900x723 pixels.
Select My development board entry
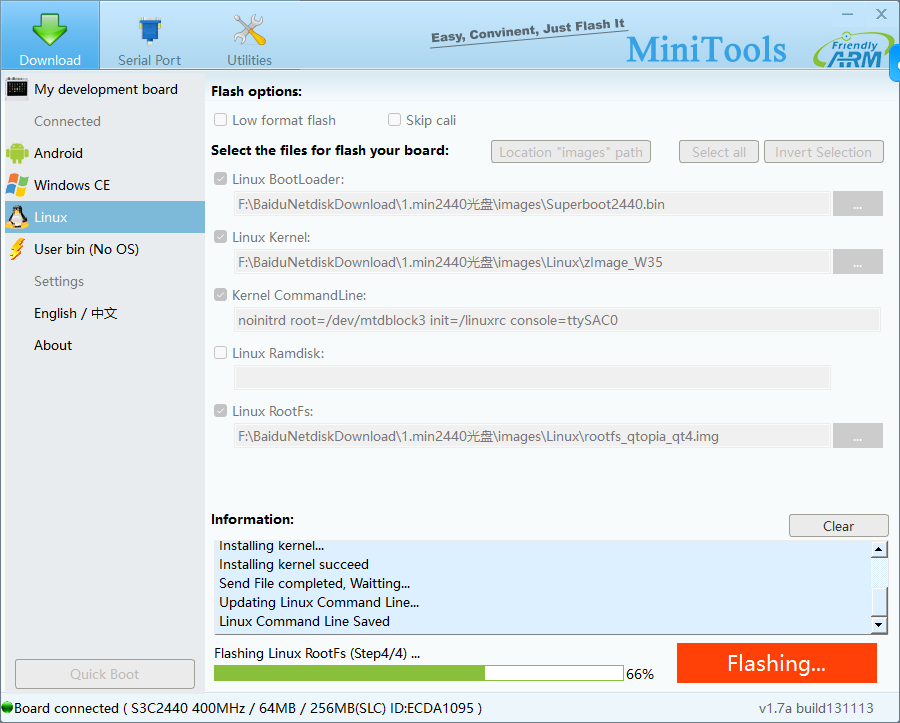pyautogui.click(x=106, y=90)
